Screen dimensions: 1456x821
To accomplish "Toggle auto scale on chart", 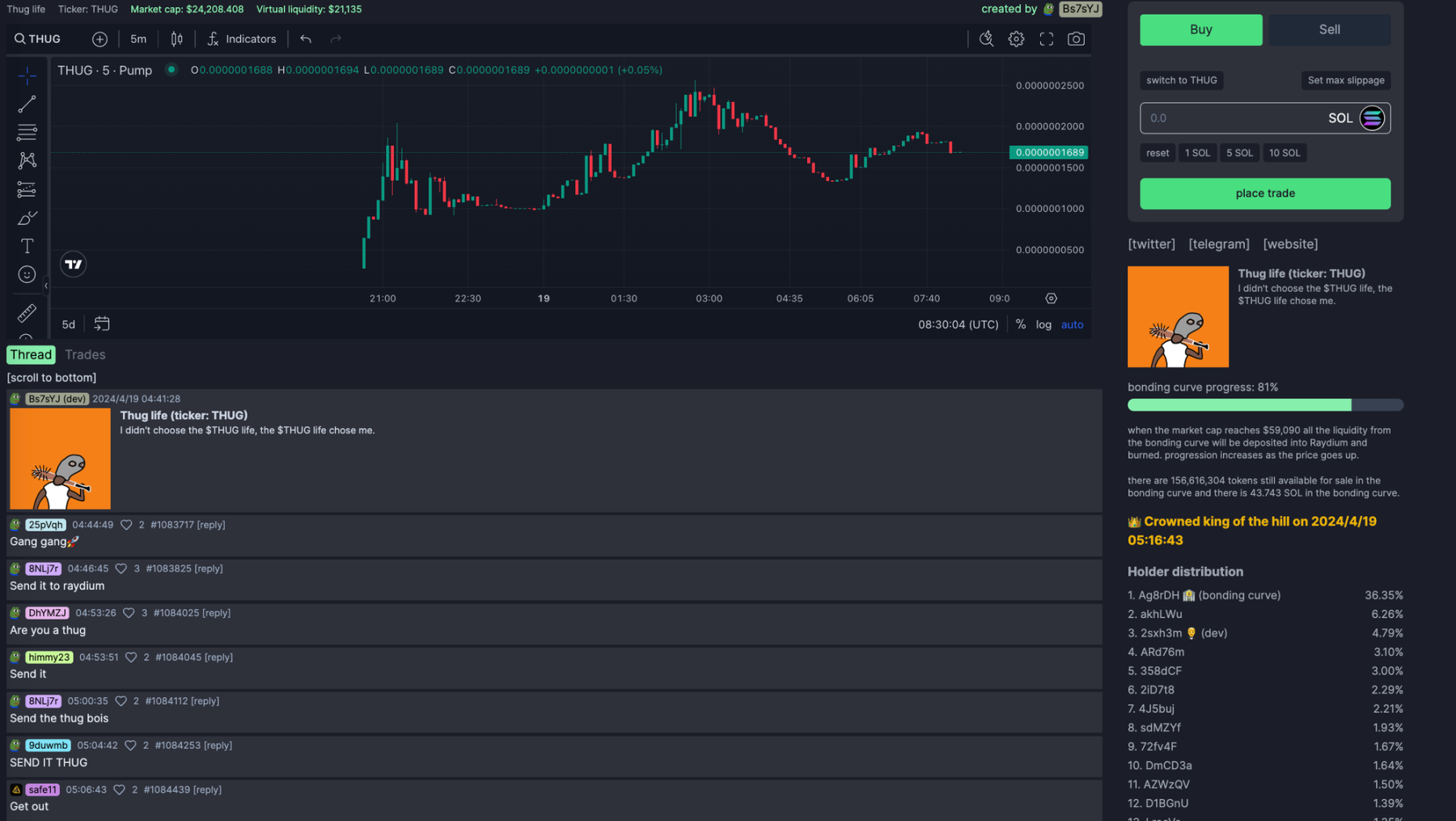I will [x=1072, y=324].
